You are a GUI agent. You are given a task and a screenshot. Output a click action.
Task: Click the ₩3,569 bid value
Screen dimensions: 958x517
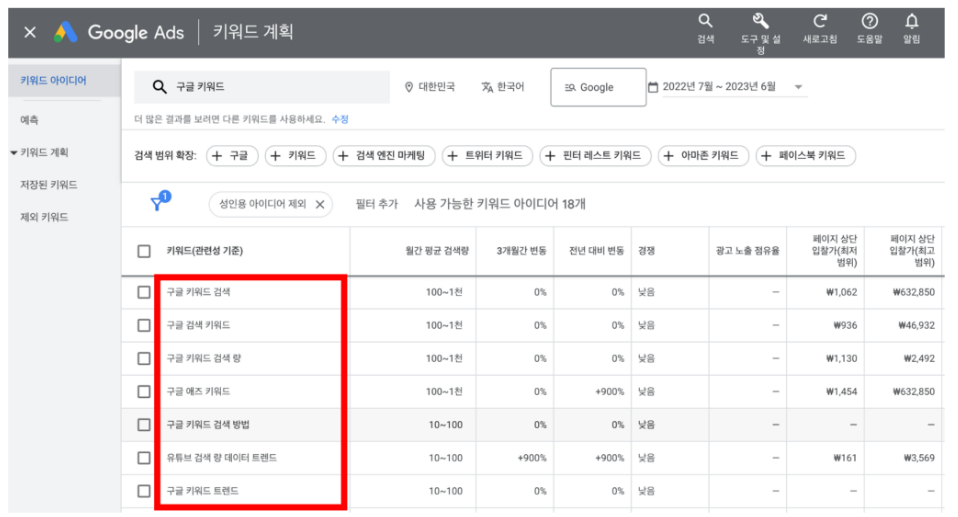point(919,458)
